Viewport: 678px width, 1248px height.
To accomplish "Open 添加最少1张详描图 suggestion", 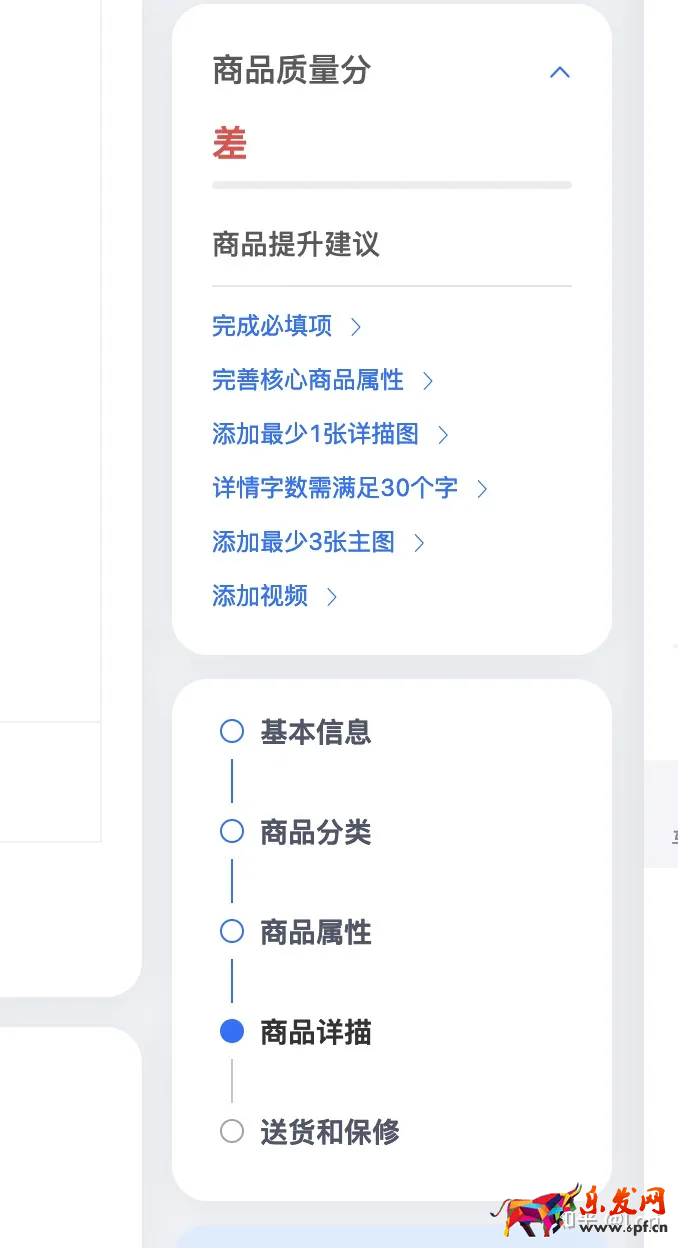I will (315, 434).
